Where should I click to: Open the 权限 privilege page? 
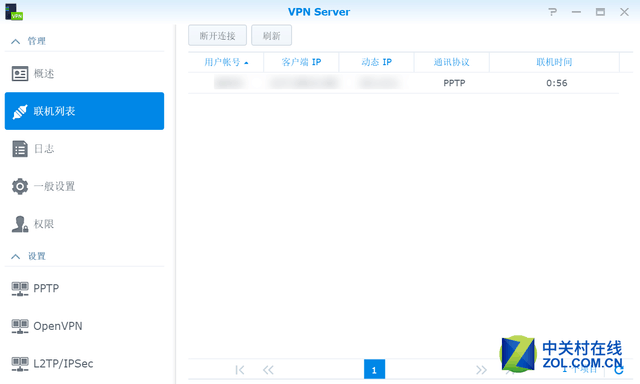pyautogui.click(x=84, y=224)
